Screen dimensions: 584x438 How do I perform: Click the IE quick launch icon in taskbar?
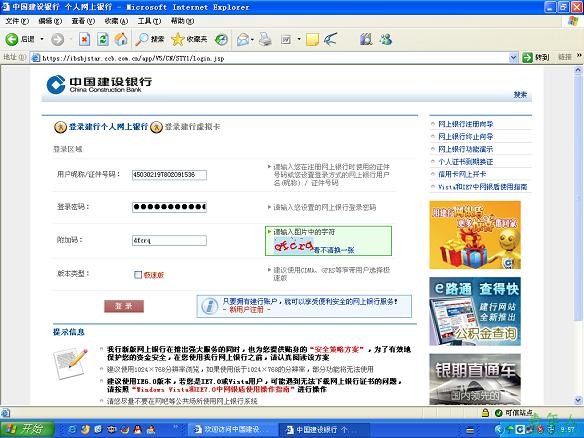click(72, 430)
